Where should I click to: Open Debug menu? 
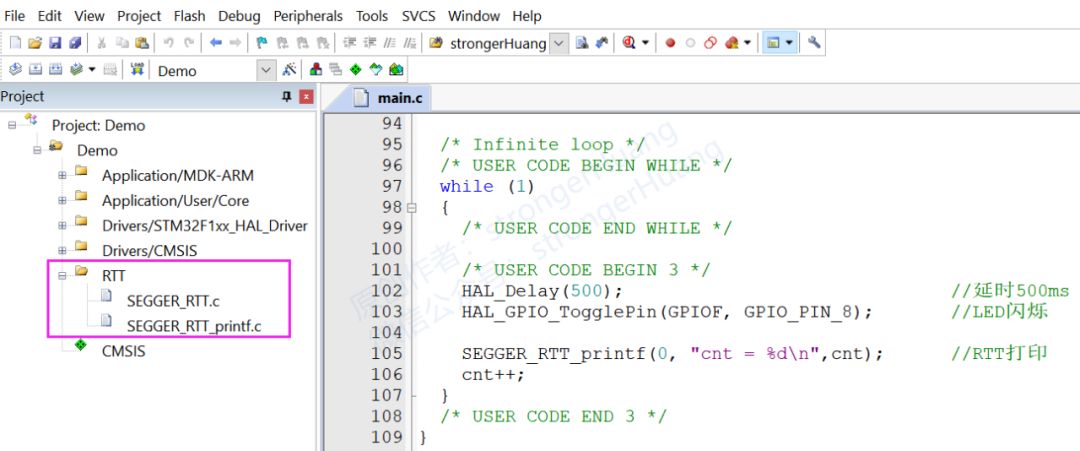coord(240,16)
